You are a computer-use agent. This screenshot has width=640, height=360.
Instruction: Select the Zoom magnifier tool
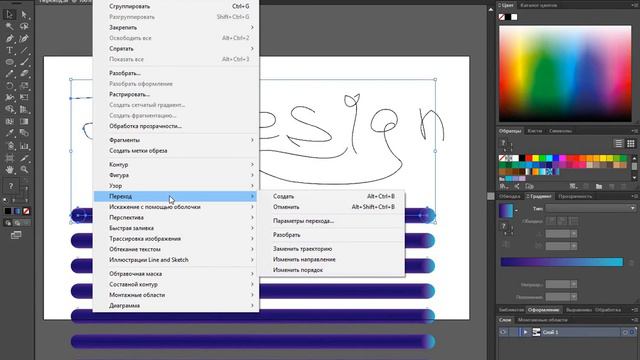pyautogui.click(x=24, y=169)
